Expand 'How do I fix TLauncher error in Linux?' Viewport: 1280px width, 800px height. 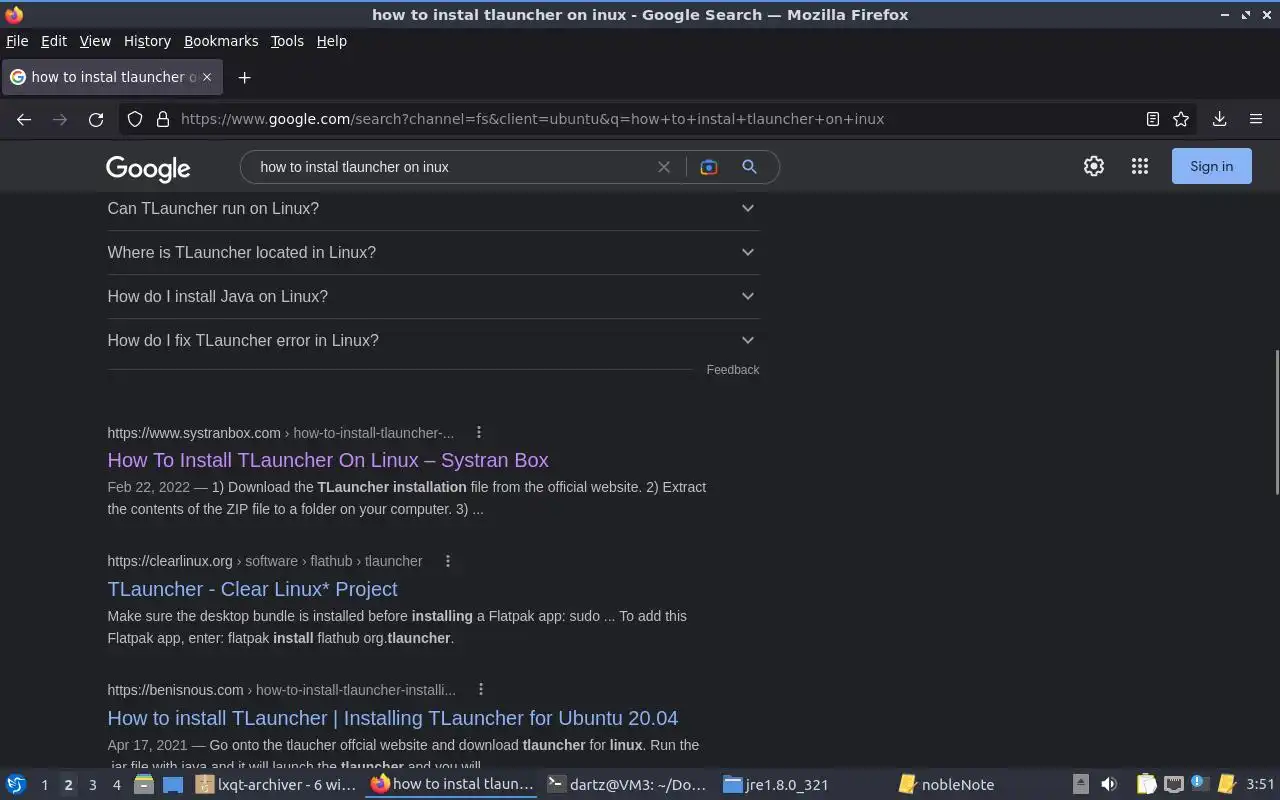433,340
